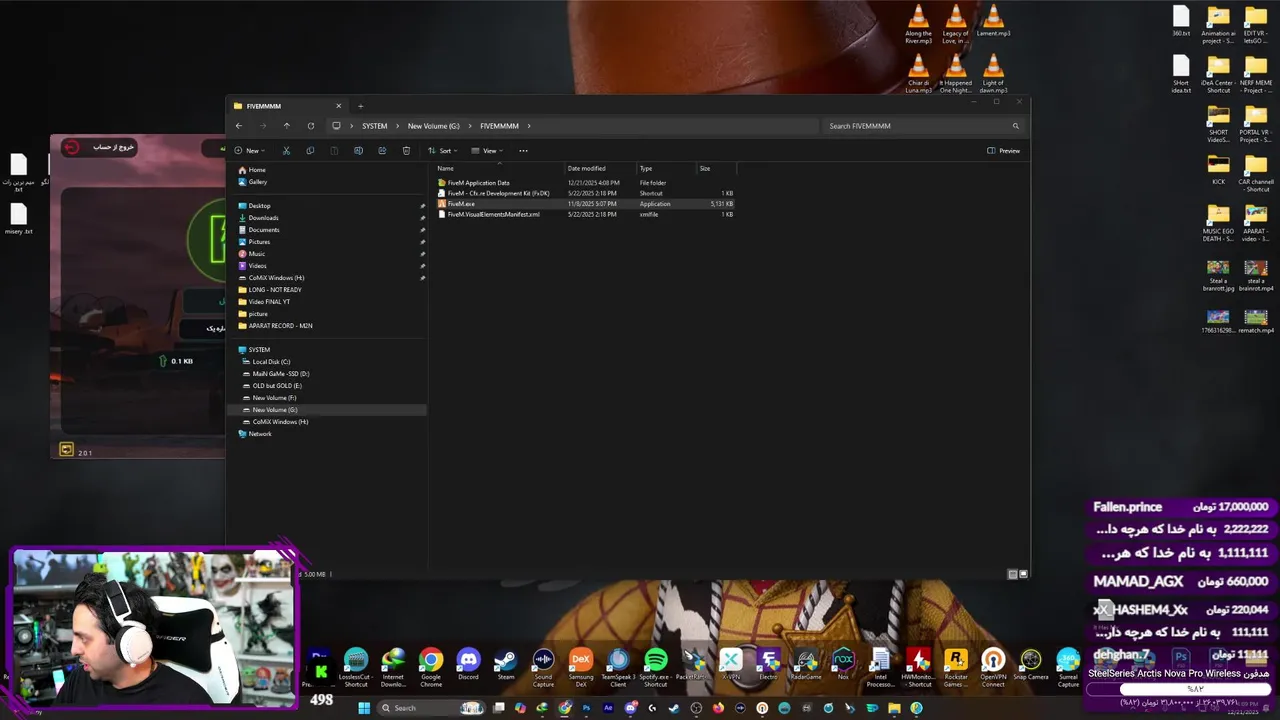
Task: Open Light of dawn.mp3 file
Action: 993,74
